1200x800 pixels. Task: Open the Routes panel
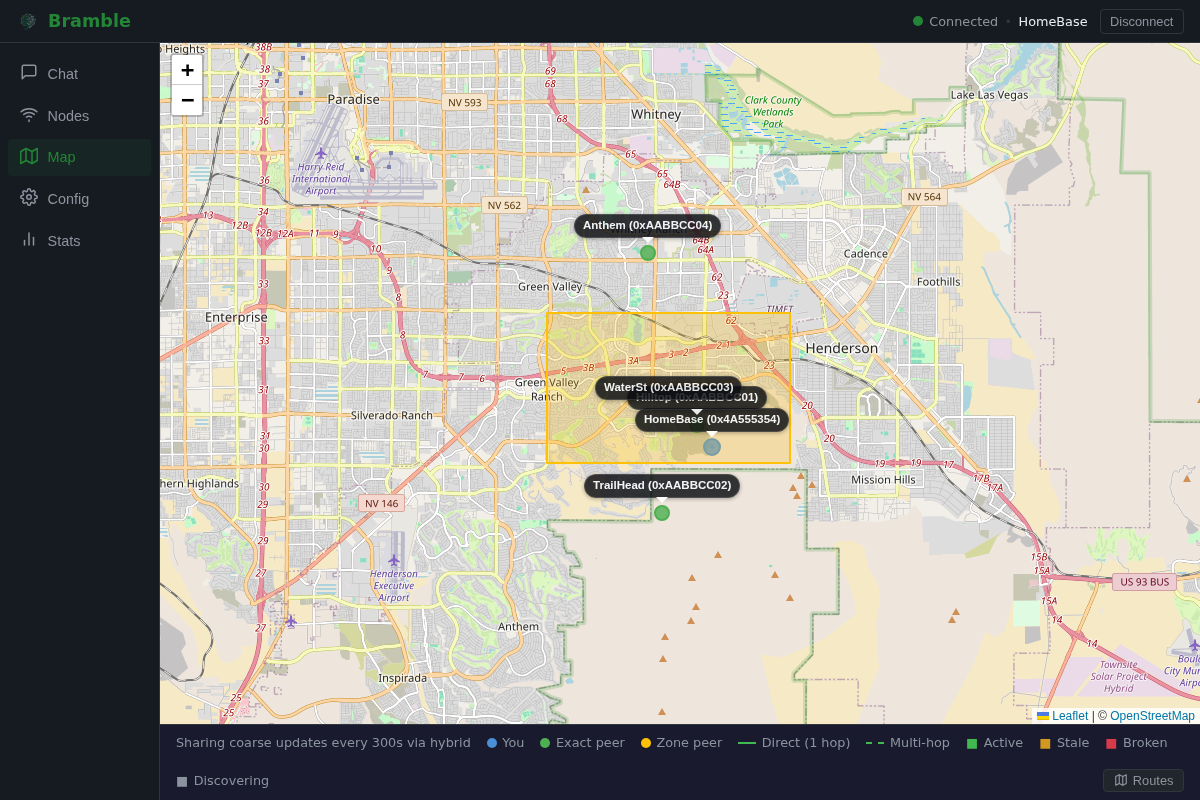coord(1143,780)
